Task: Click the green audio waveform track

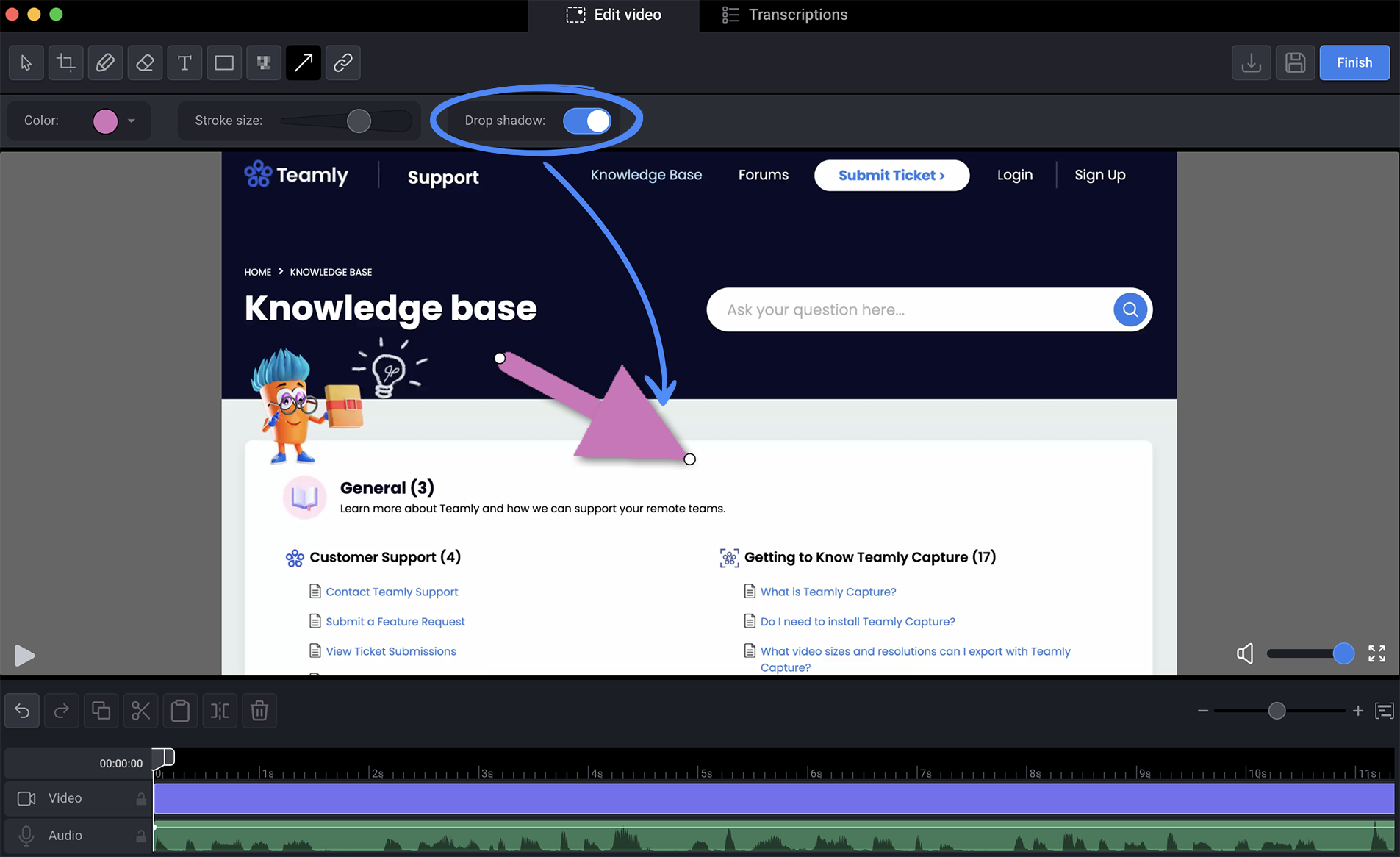Action: 774,836
